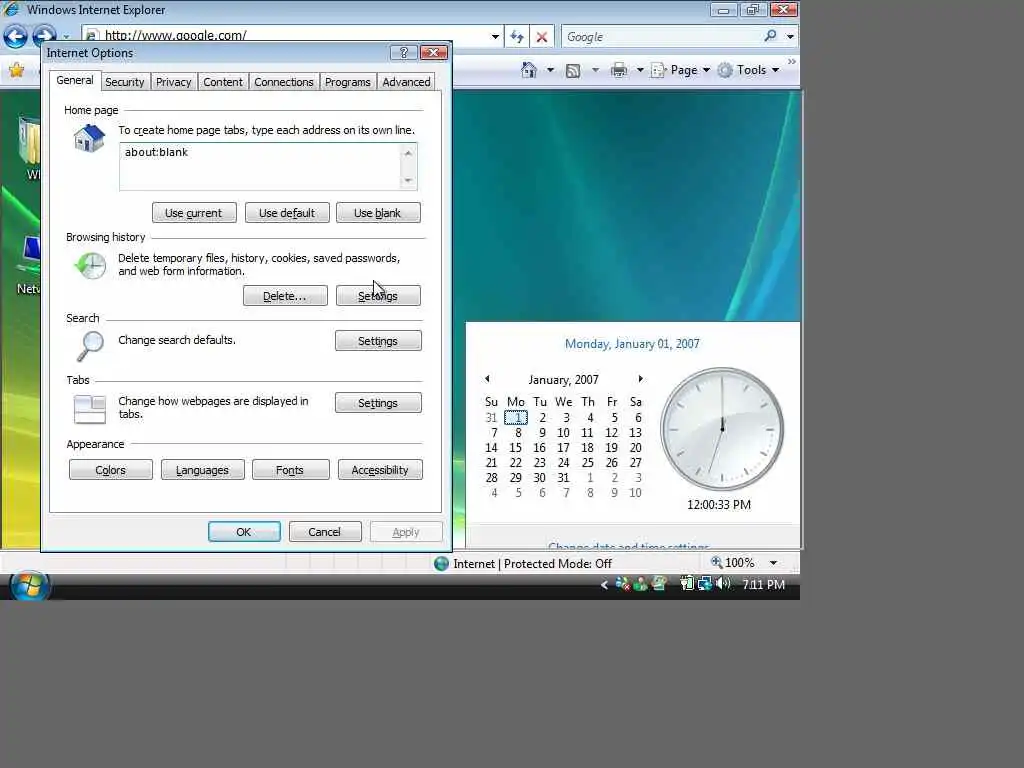
Task: Click the RSS feeds icon in the toolbar
Action: (x=573, y=71)
